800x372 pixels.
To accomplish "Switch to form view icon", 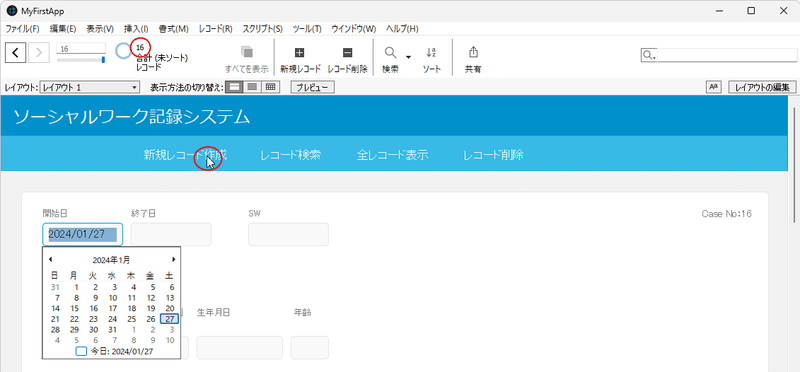I will [234, 87].
